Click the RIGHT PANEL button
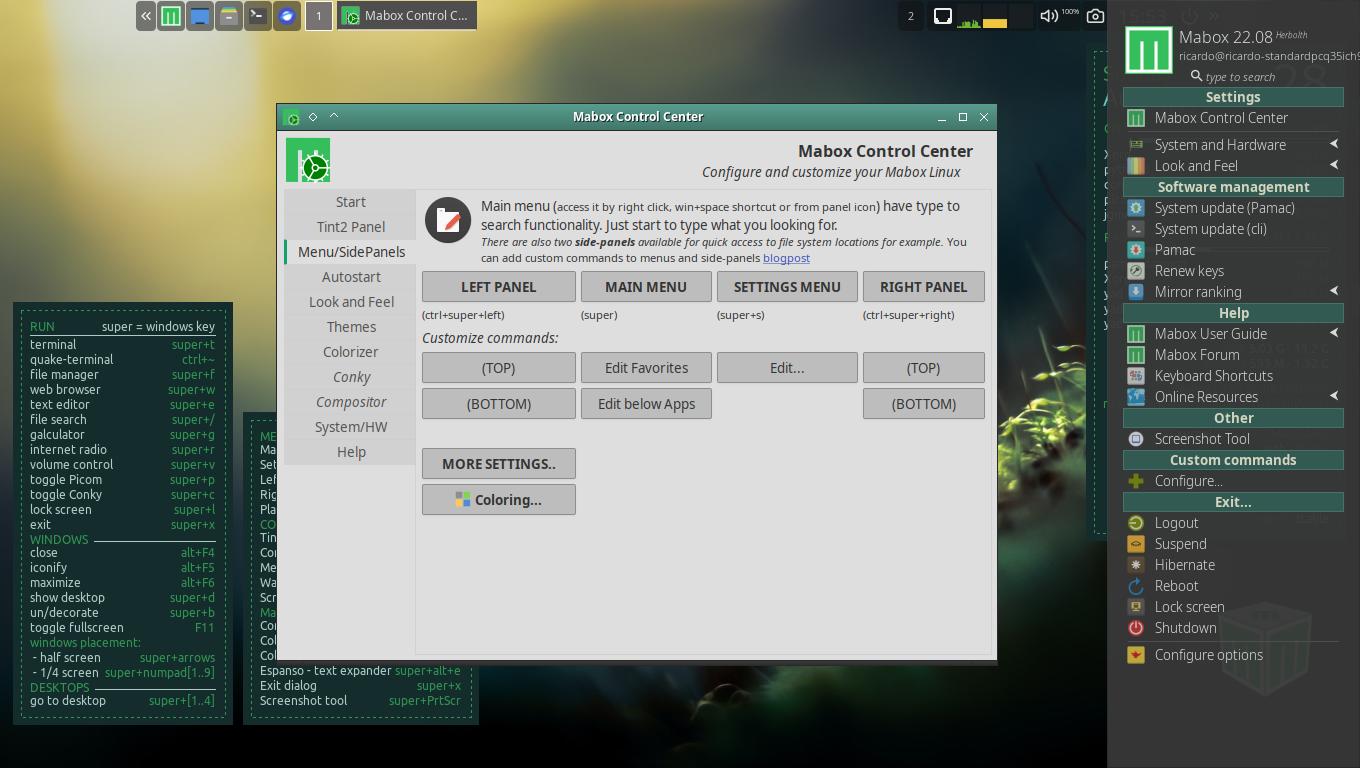The height and width of the screenshot is (768, 1360). (x=923, y=287)
